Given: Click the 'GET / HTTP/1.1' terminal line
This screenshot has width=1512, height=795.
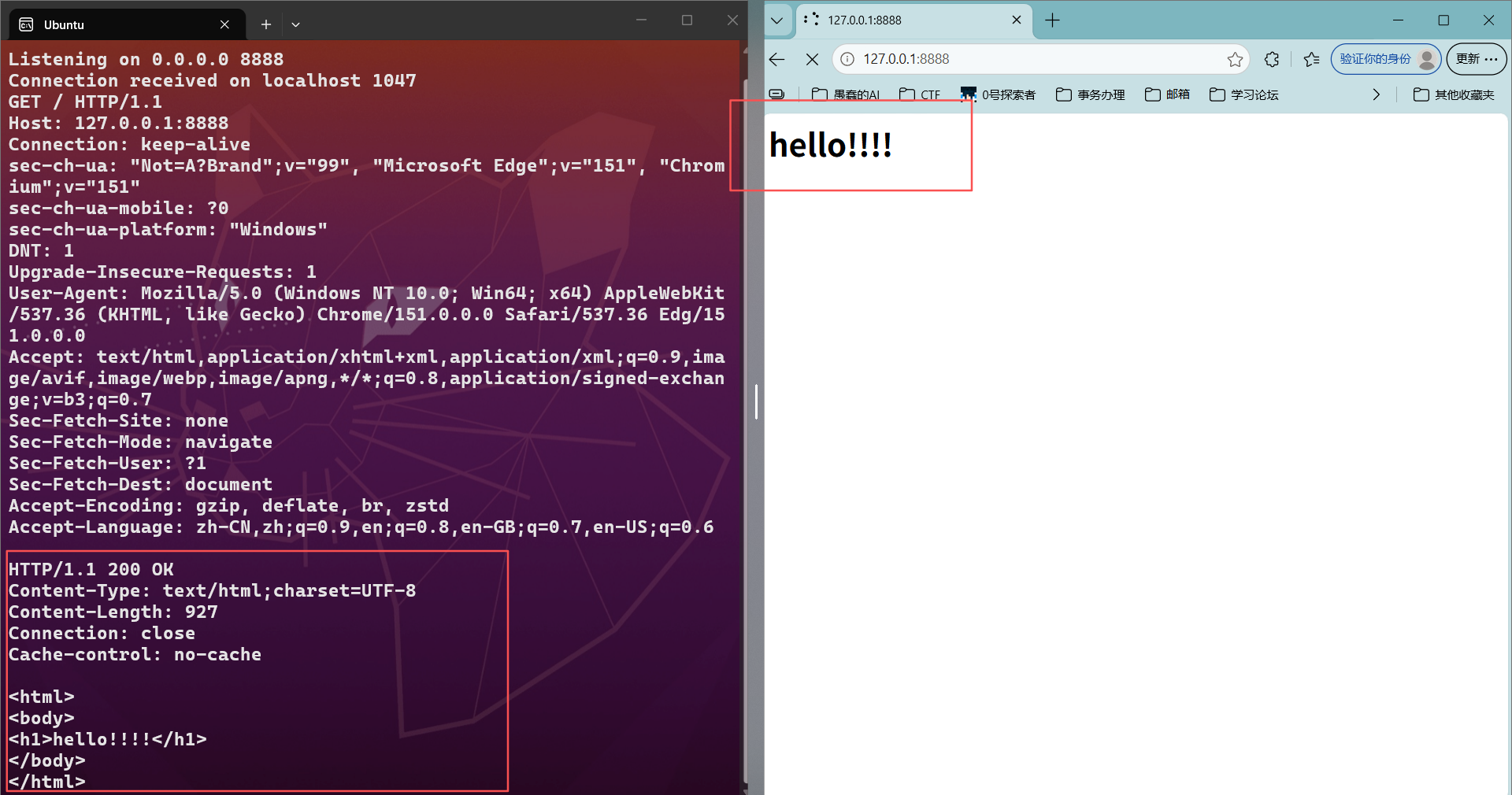Looking at the screenshot, I should pyautogui.click(x=85, y=102).
